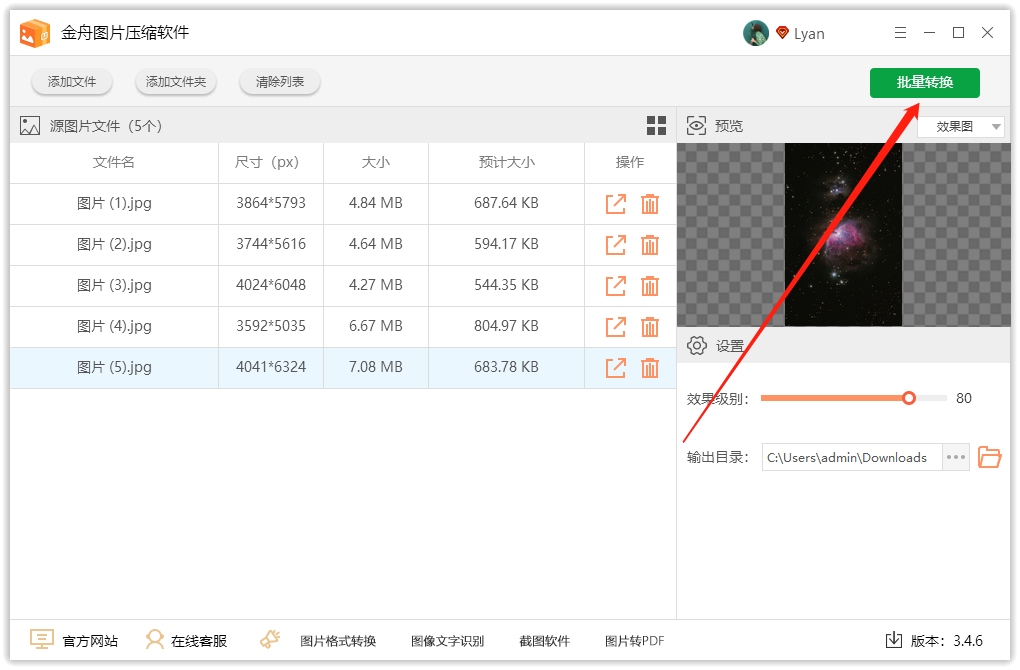Open 图片 (2).jpg using its open icon
Viewport: 1020px width, 670px height.
coord(615,245)
